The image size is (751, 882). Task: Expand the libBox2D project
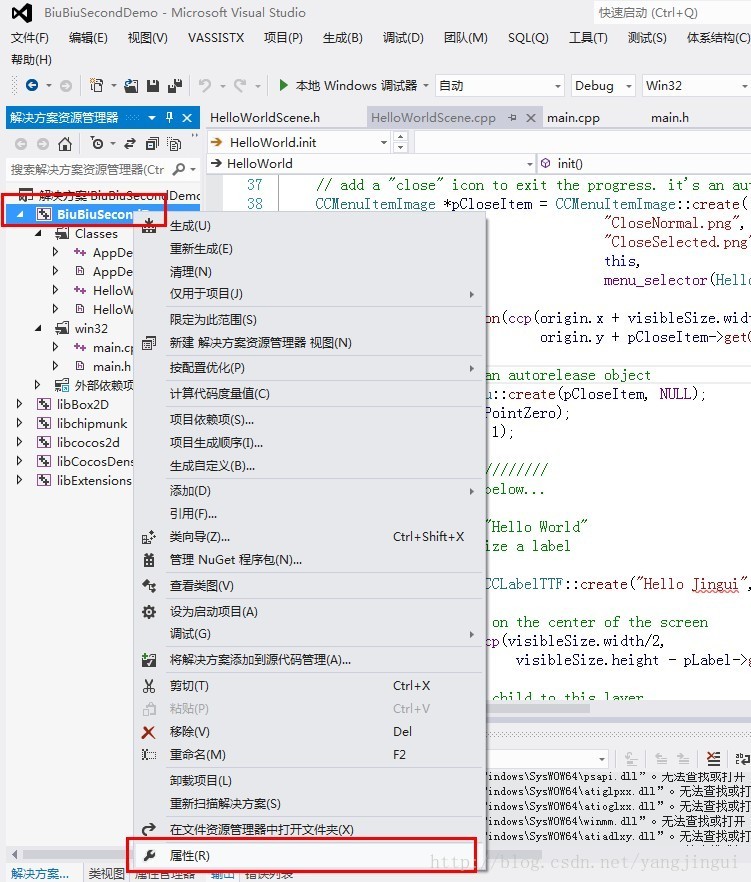[20, 404]
